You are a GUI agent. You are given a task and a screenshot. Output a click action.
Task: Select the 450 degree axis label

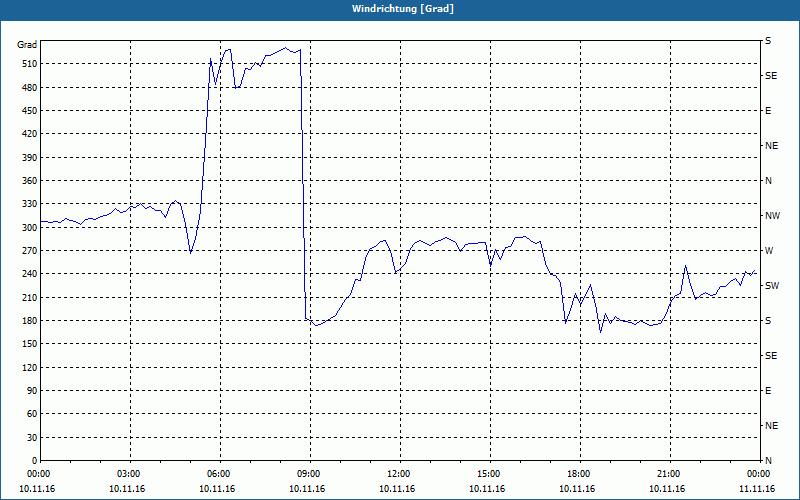[30, 111]
